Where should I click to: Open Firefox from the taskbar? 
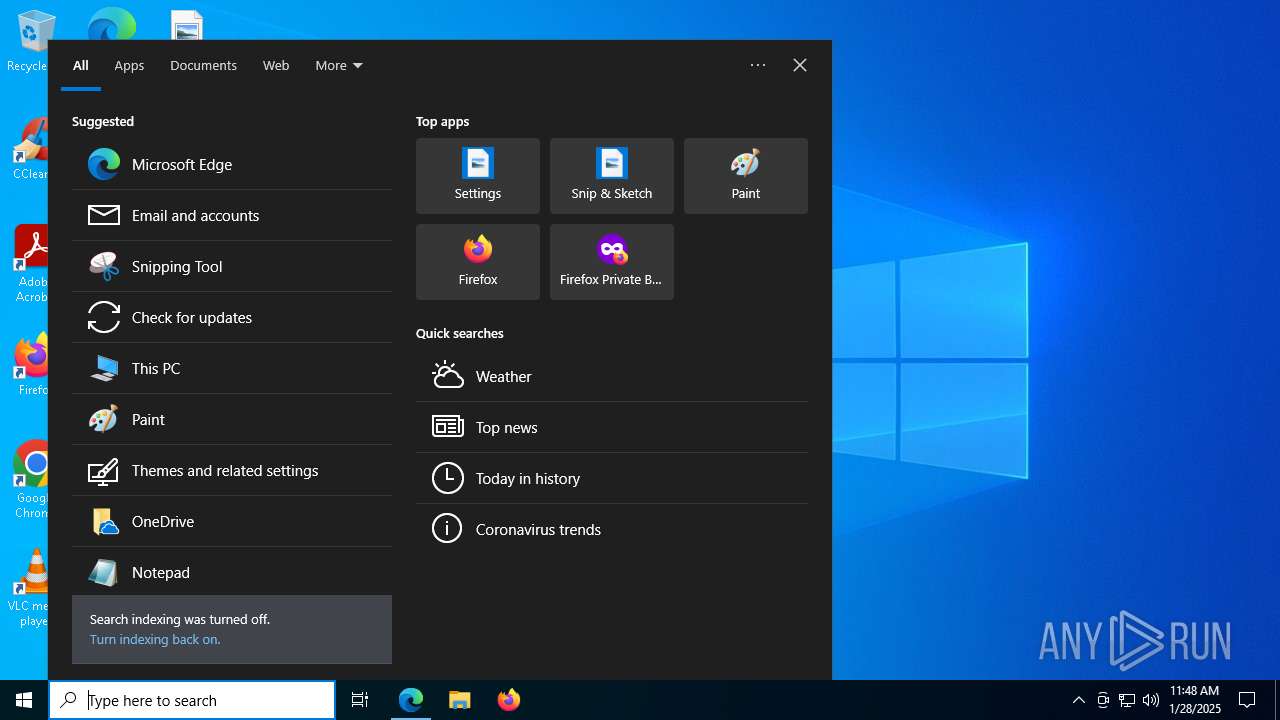509,700
